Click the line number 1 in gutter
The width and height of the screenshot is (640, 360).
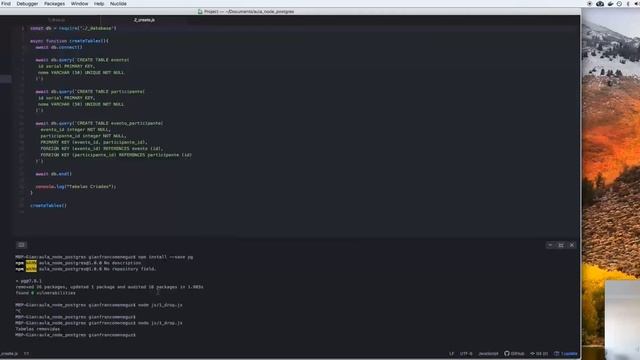point(22,29)
